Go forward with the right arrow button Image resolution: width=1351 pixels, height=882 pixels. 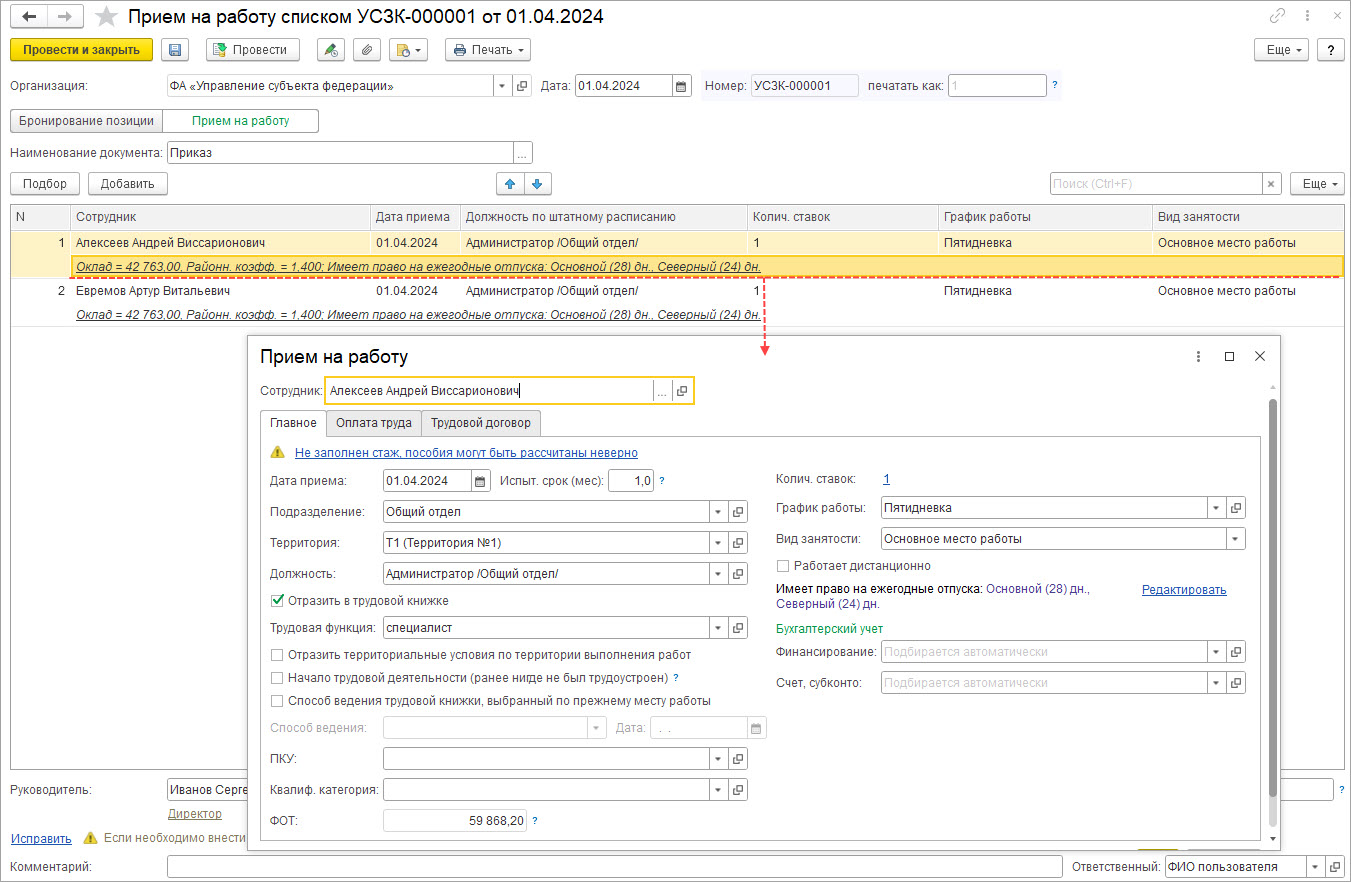pos(63,16)
